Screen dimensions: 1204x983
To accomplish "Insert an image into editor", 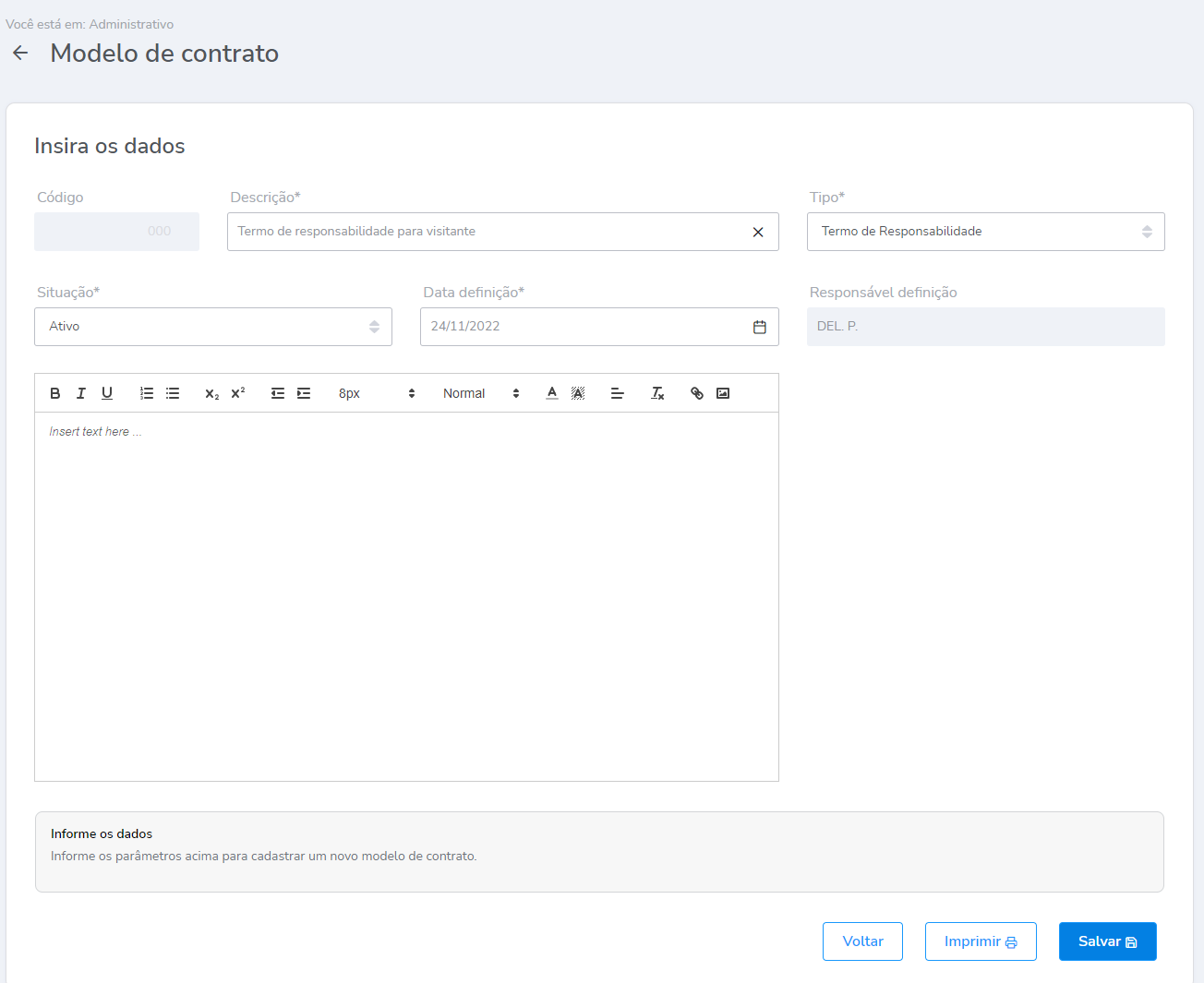I will click(723, 393).
